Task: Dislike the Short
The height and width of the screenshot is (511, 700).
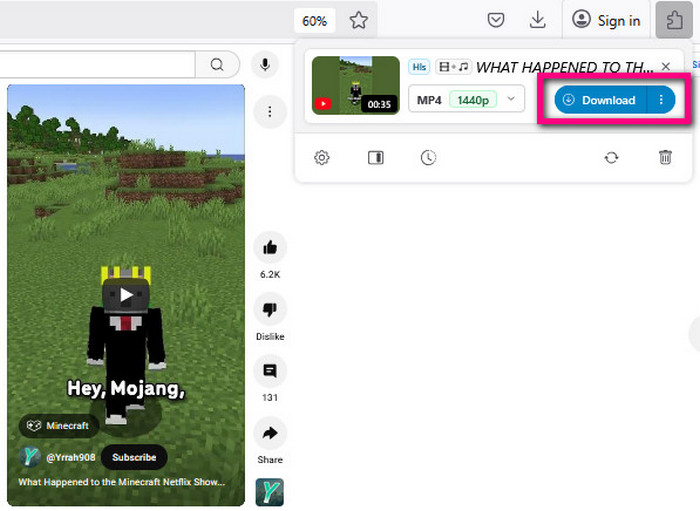Action: point(270,309)
